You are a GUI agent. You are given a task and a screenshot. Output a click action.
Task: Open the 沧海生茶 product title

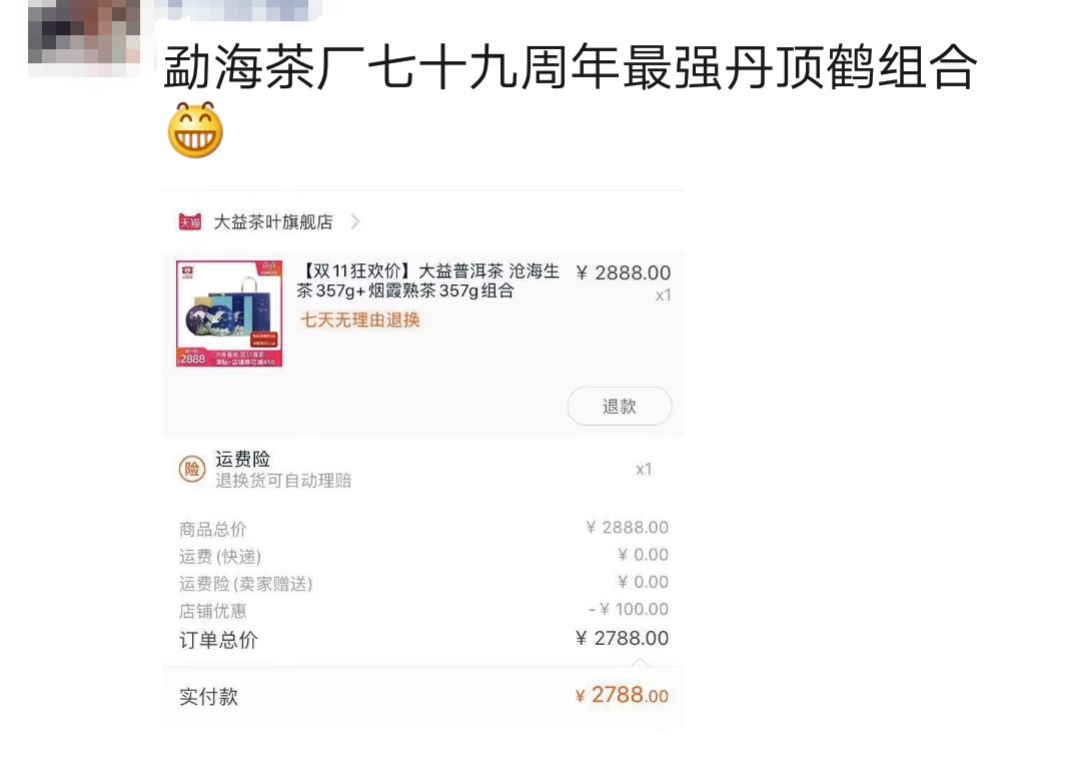click(x=427, y=280)
